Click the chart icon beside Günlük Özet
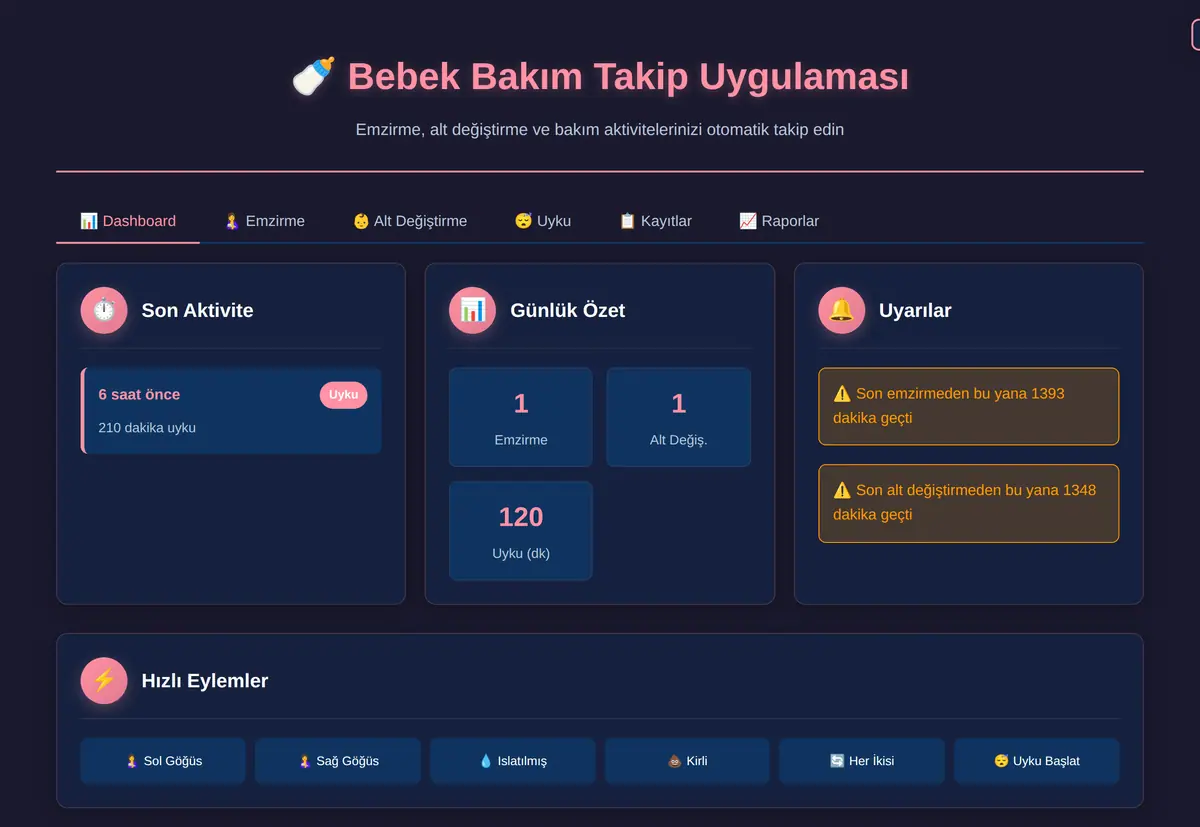The image size is (1200, 827). [x=473, y=310]
